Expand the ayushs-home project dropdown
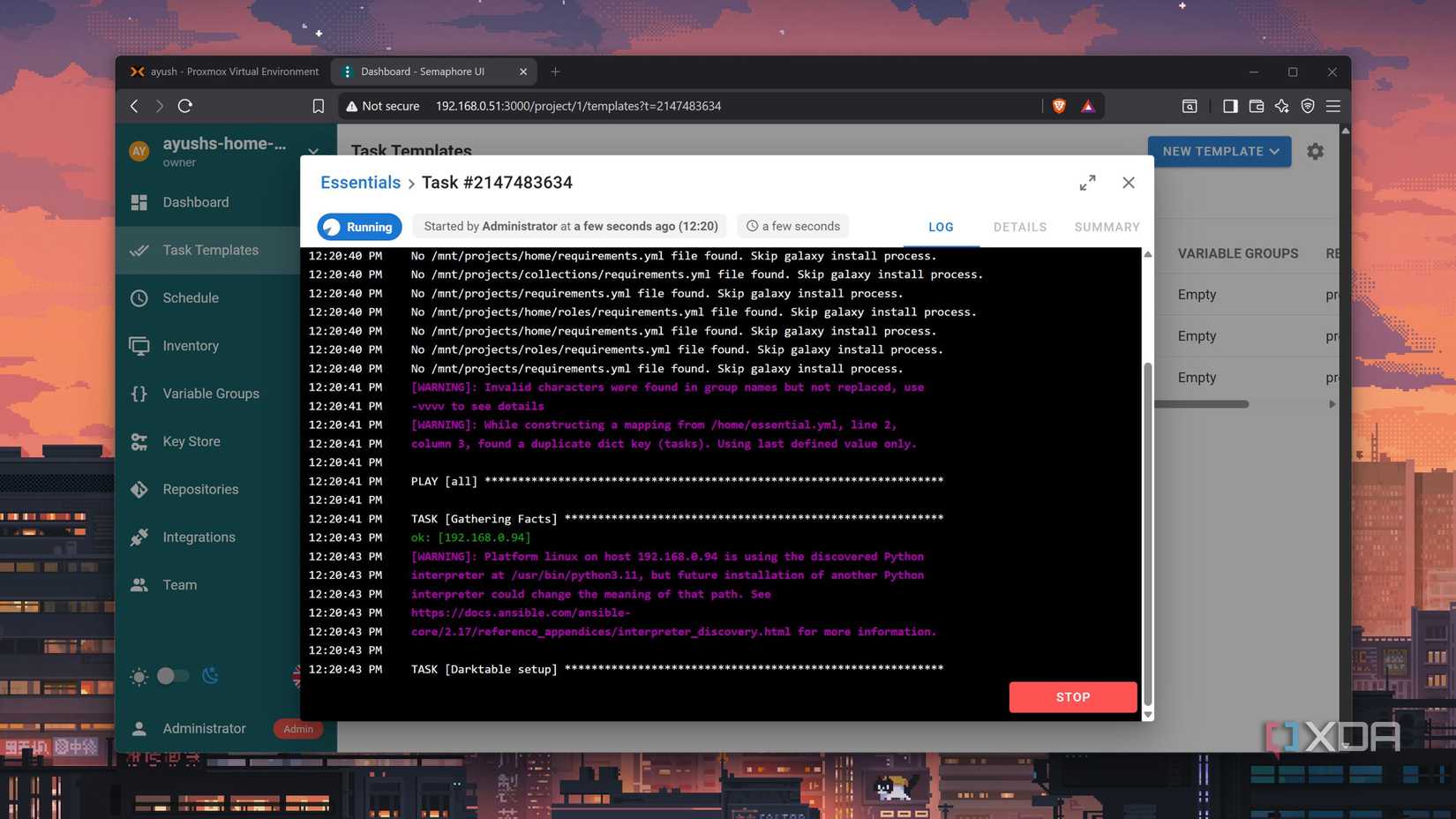The width and height of the screenshot is (1456, 819). pyautogui.click(x=313, y=151)
